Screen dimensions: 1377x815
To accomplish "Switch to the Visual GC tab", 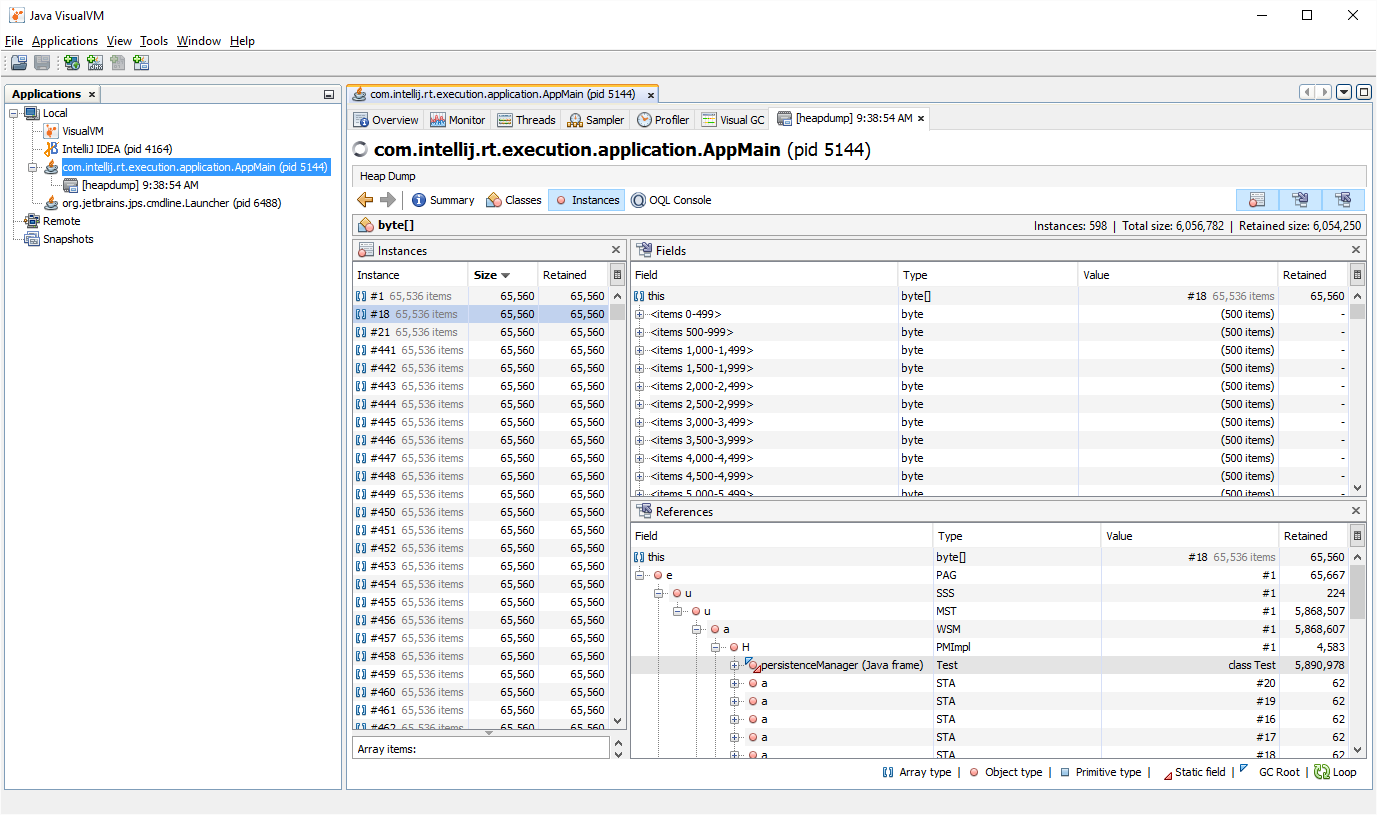I will pos(733,119).
